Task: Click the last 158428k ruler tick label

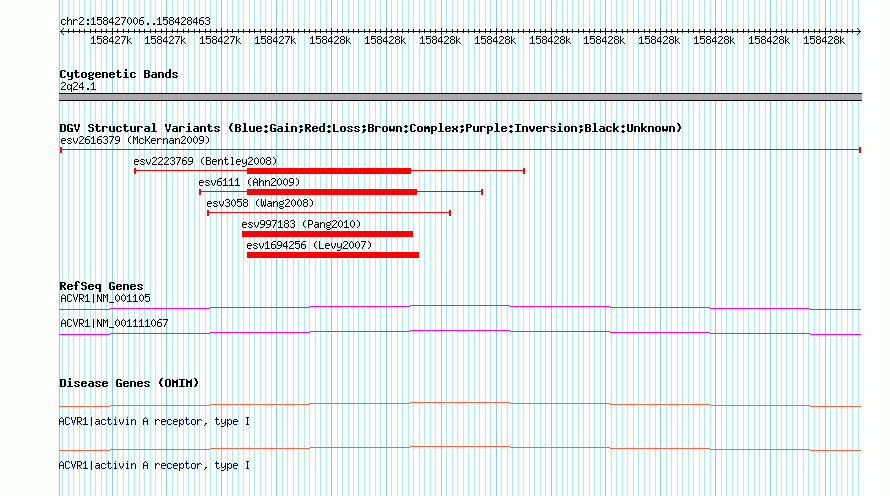Action: pyautogui.click(x=824, y=40)
